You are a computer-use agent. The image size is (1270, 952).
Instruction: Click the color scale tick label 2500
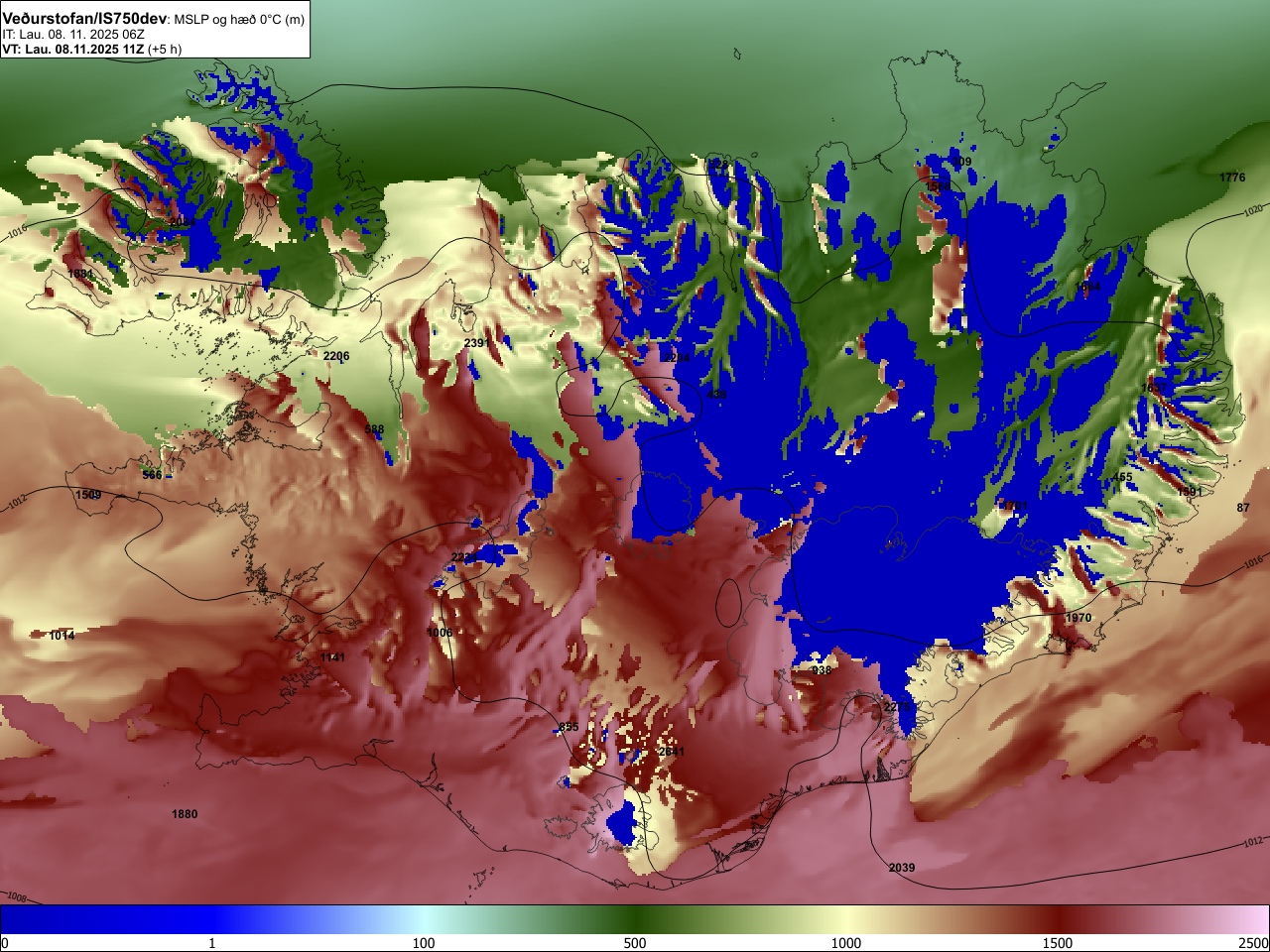(1254, 943)
